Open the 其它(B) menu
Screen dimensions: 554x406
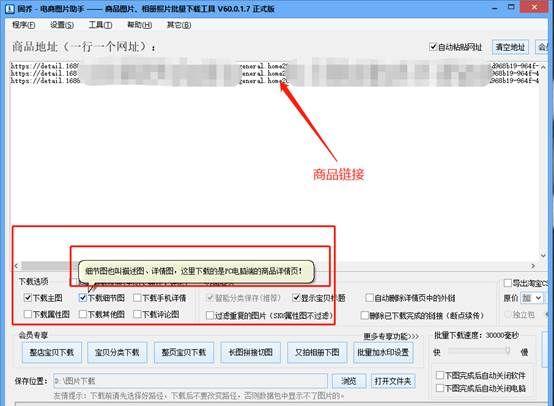click(x=179, y=25)
